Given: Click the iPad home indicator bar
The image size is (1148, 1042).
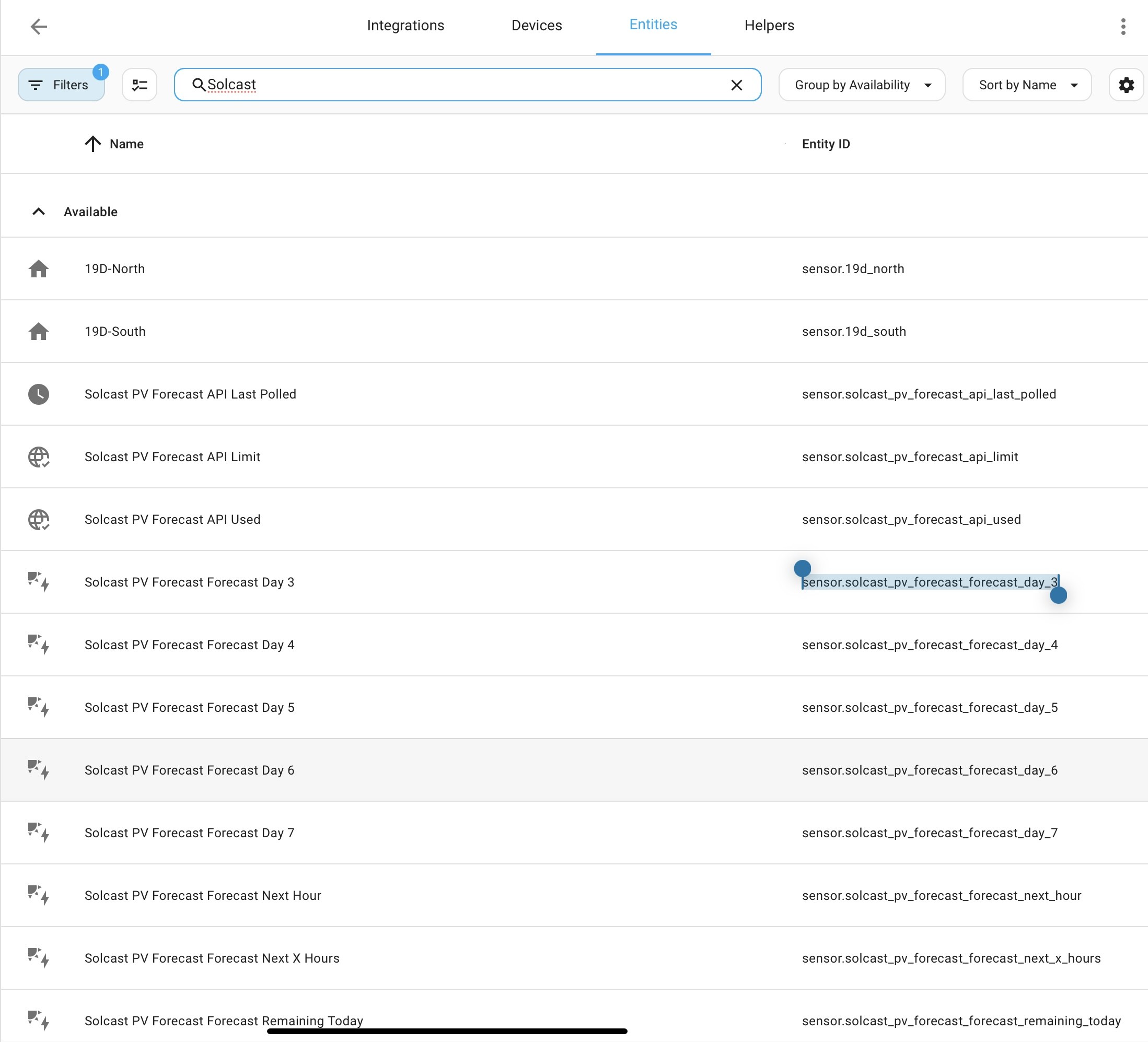Looking at the screenshot, I should click(447, 1031).
